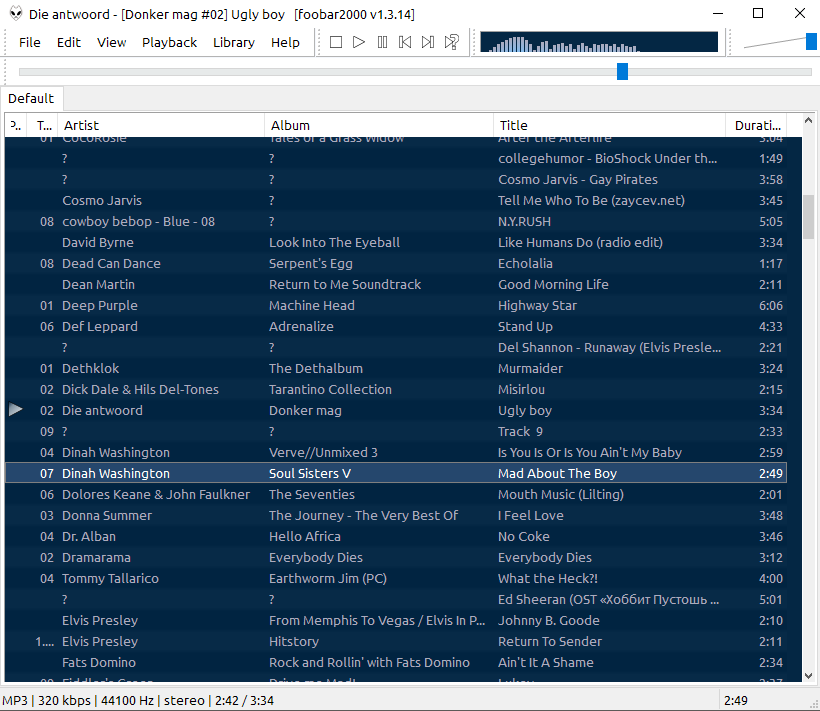The width and height of the screenshot is (820, 711).
Task: Open the Playback menu
Action: [x=169, y=42]
